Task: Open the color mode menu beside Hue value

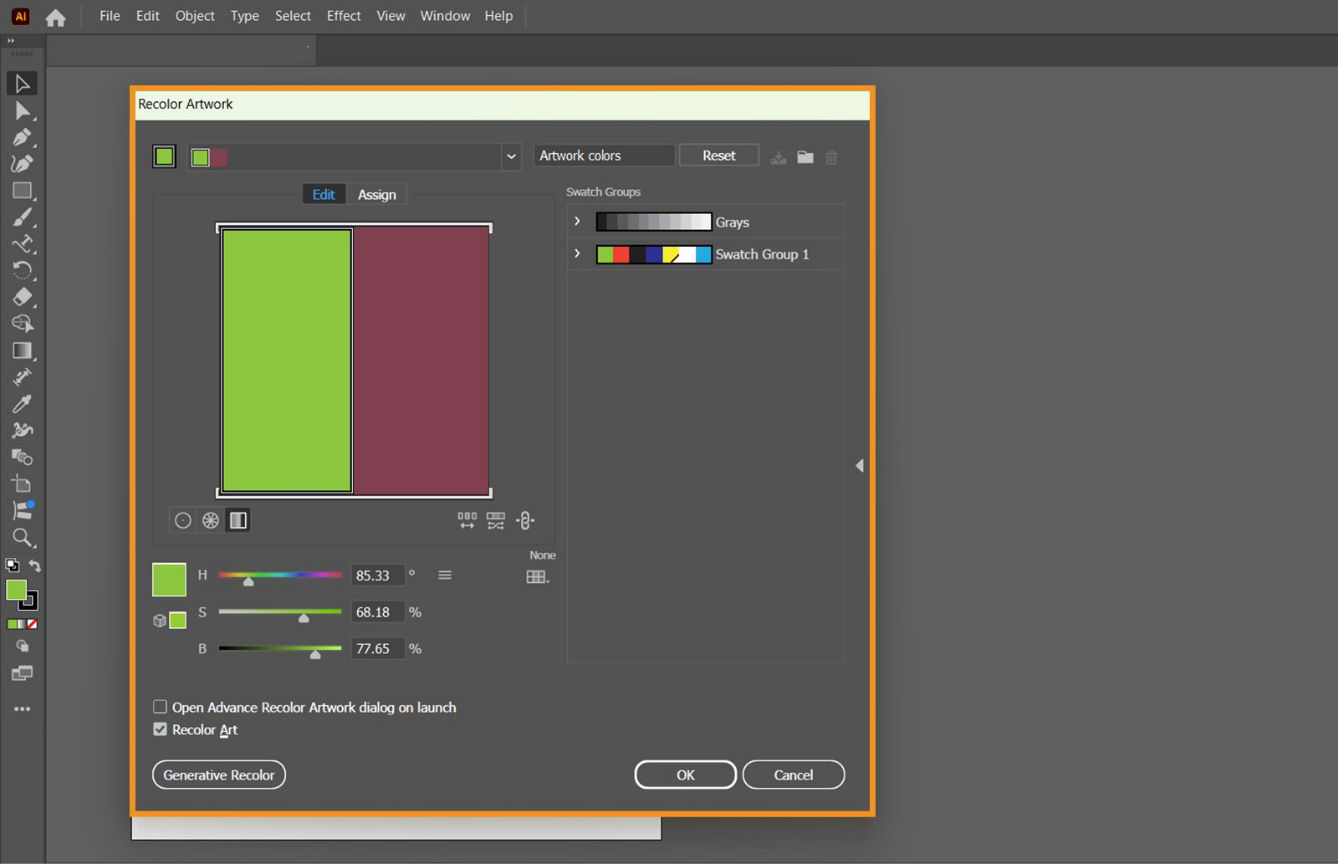Action: click(x=444, y=575)
